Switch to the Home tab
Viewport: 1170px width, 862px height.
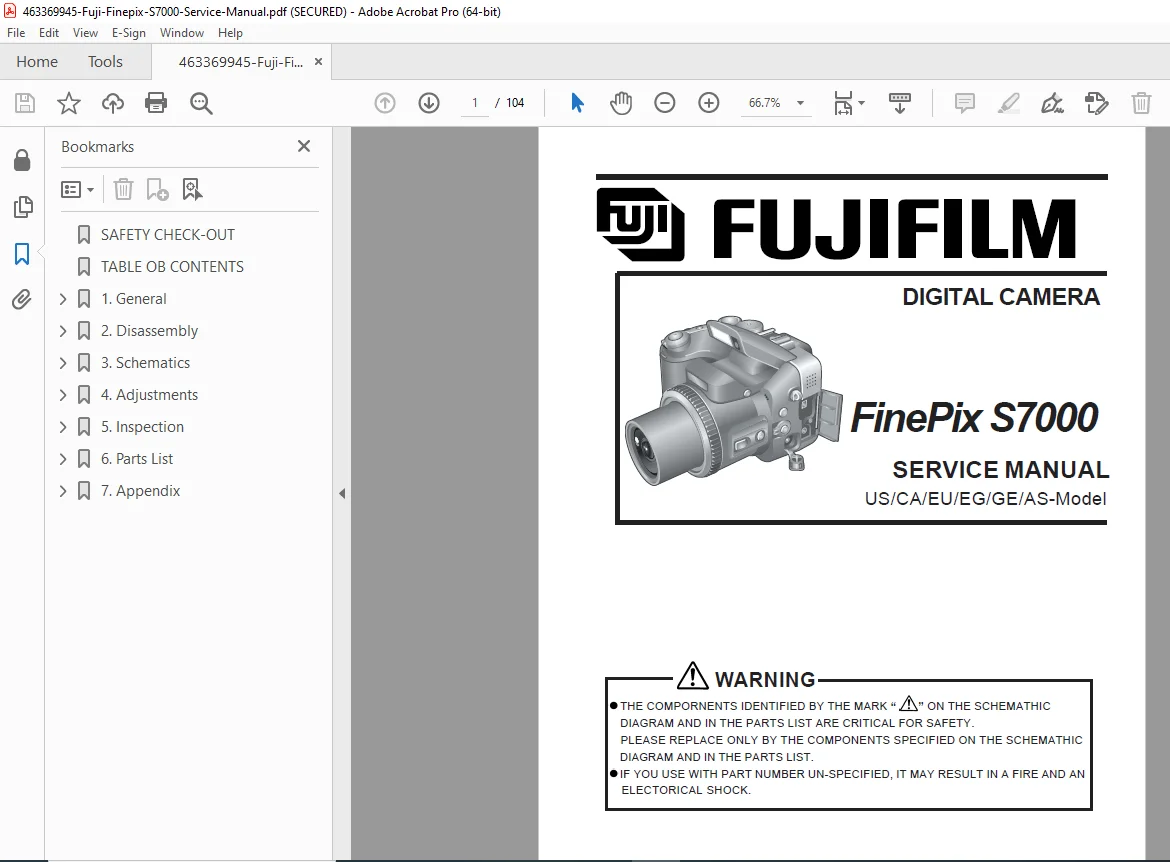(37, 62)
